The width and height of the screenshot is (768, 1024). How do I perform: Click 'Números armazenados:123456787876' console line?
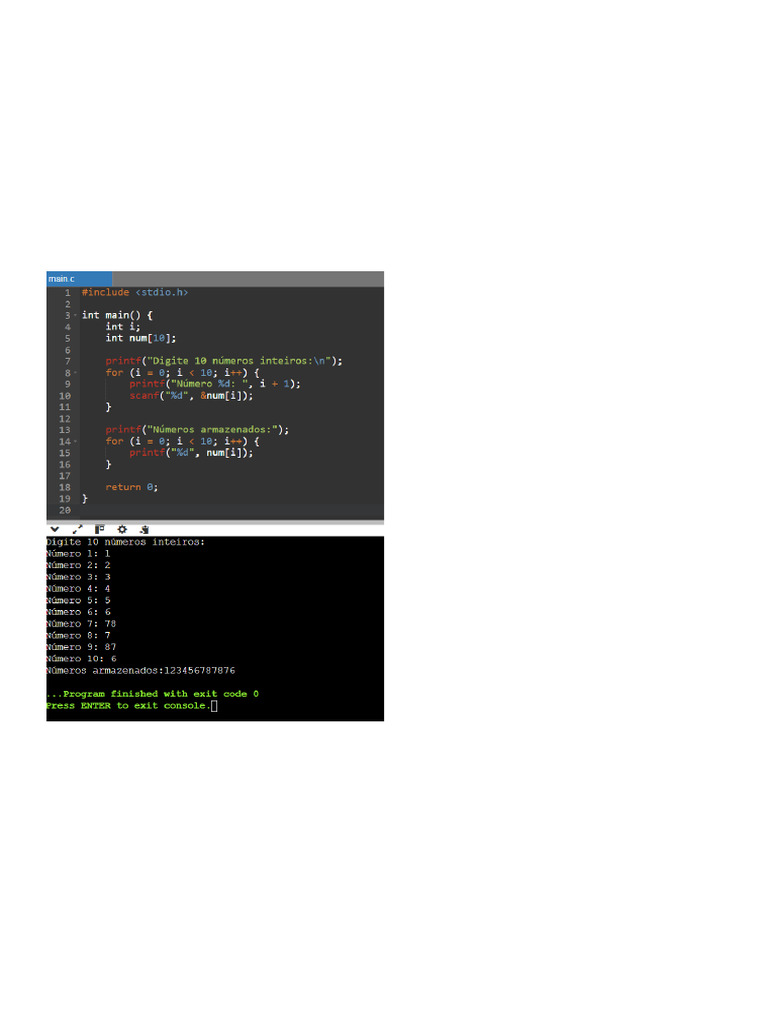[x=140, y=671]
